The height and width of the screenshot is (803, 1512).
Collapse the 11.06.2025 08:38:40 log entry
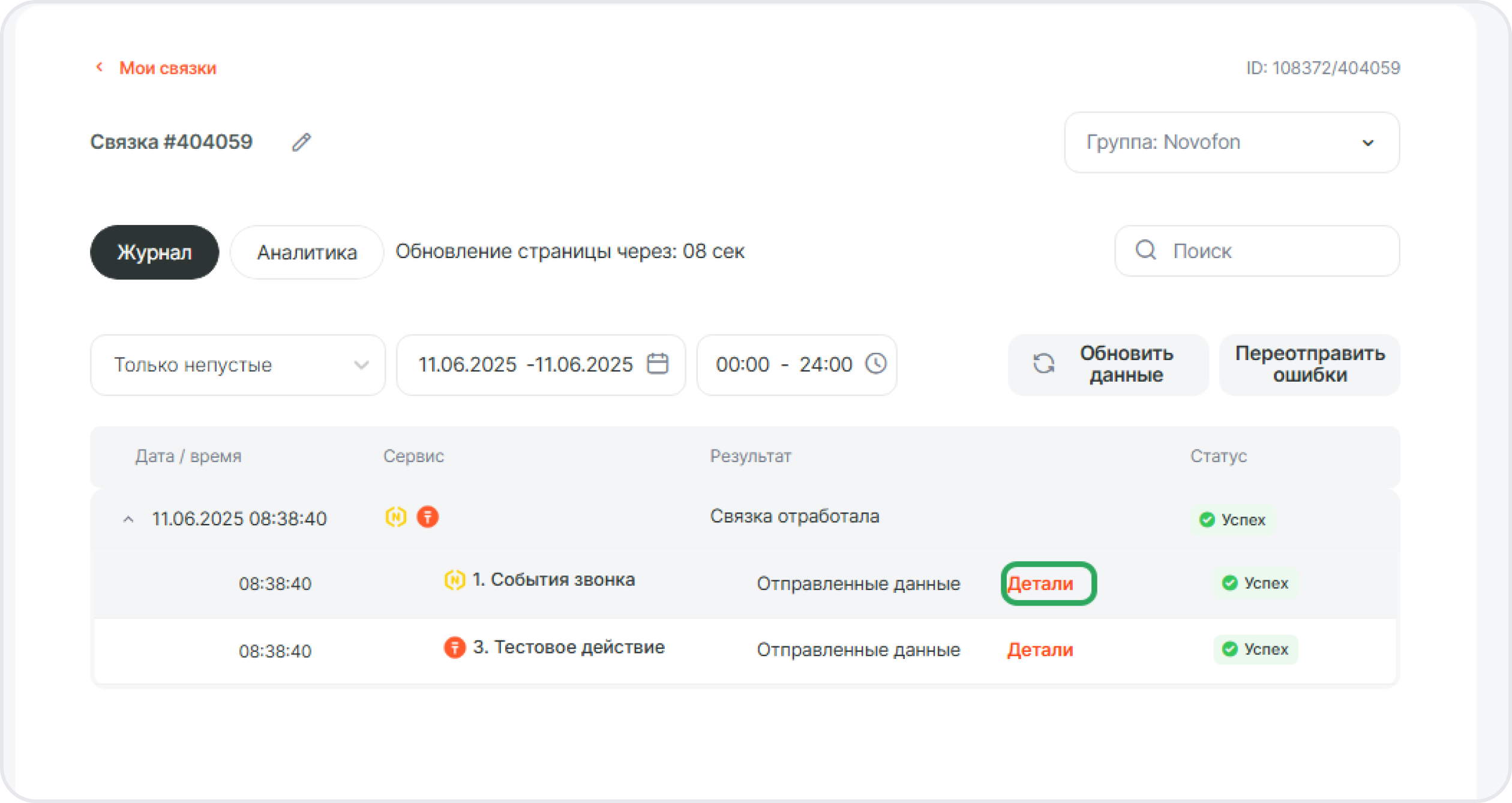tap(128, 519)
